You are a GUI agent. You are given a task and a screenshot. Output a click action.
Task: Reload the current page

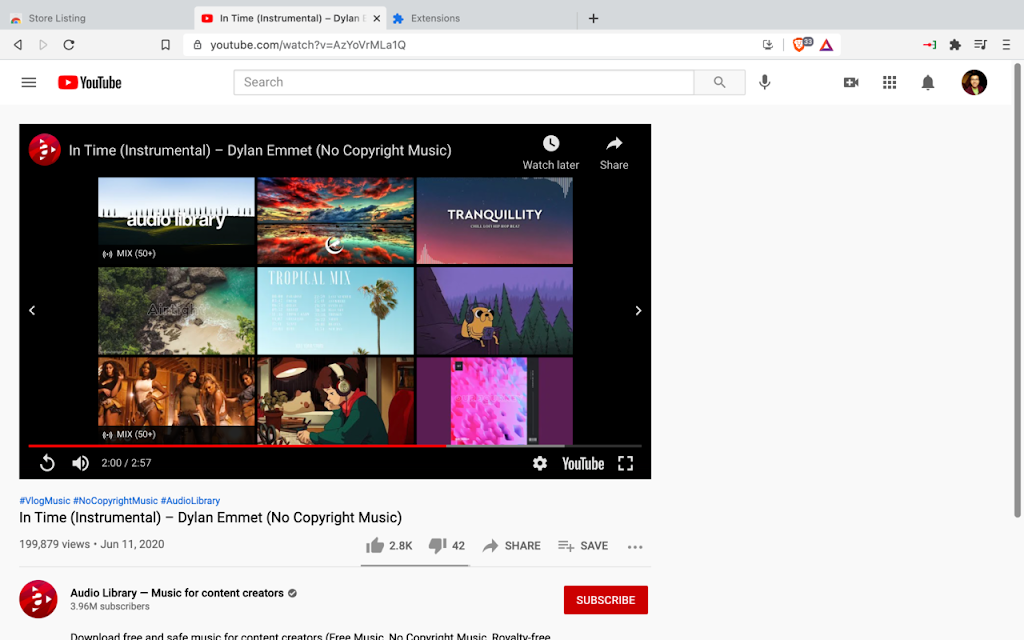[69, 45]
